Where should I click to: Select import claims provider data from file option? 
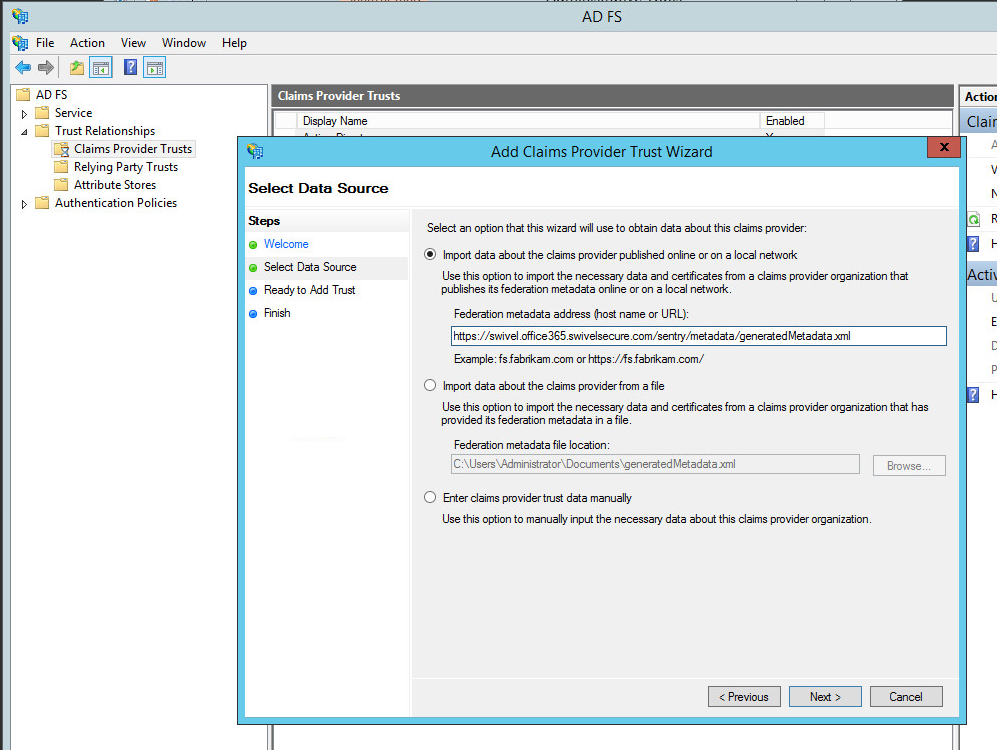430,386
